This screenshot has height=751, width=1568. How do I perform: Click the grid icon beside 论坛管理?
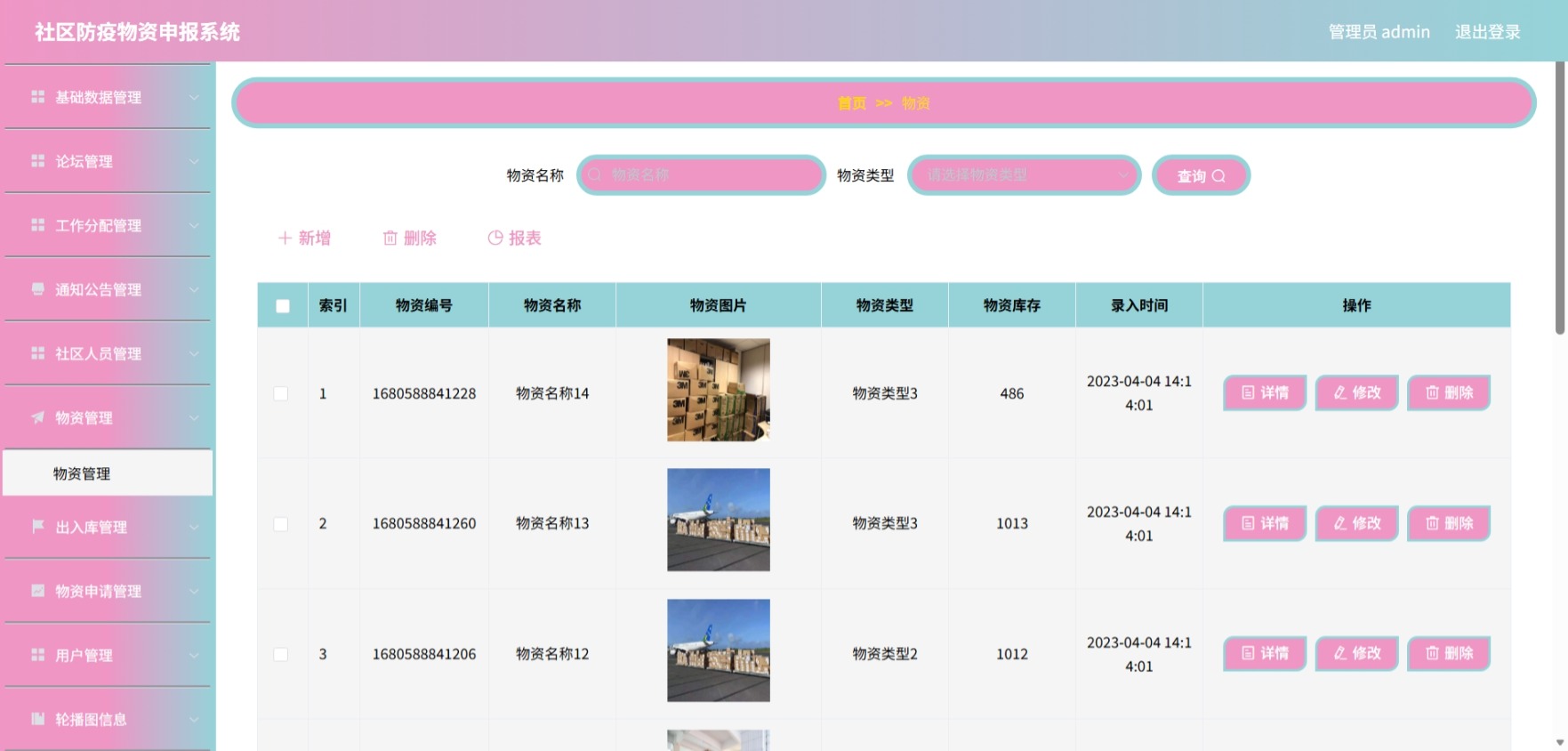[x=37, y=161]
